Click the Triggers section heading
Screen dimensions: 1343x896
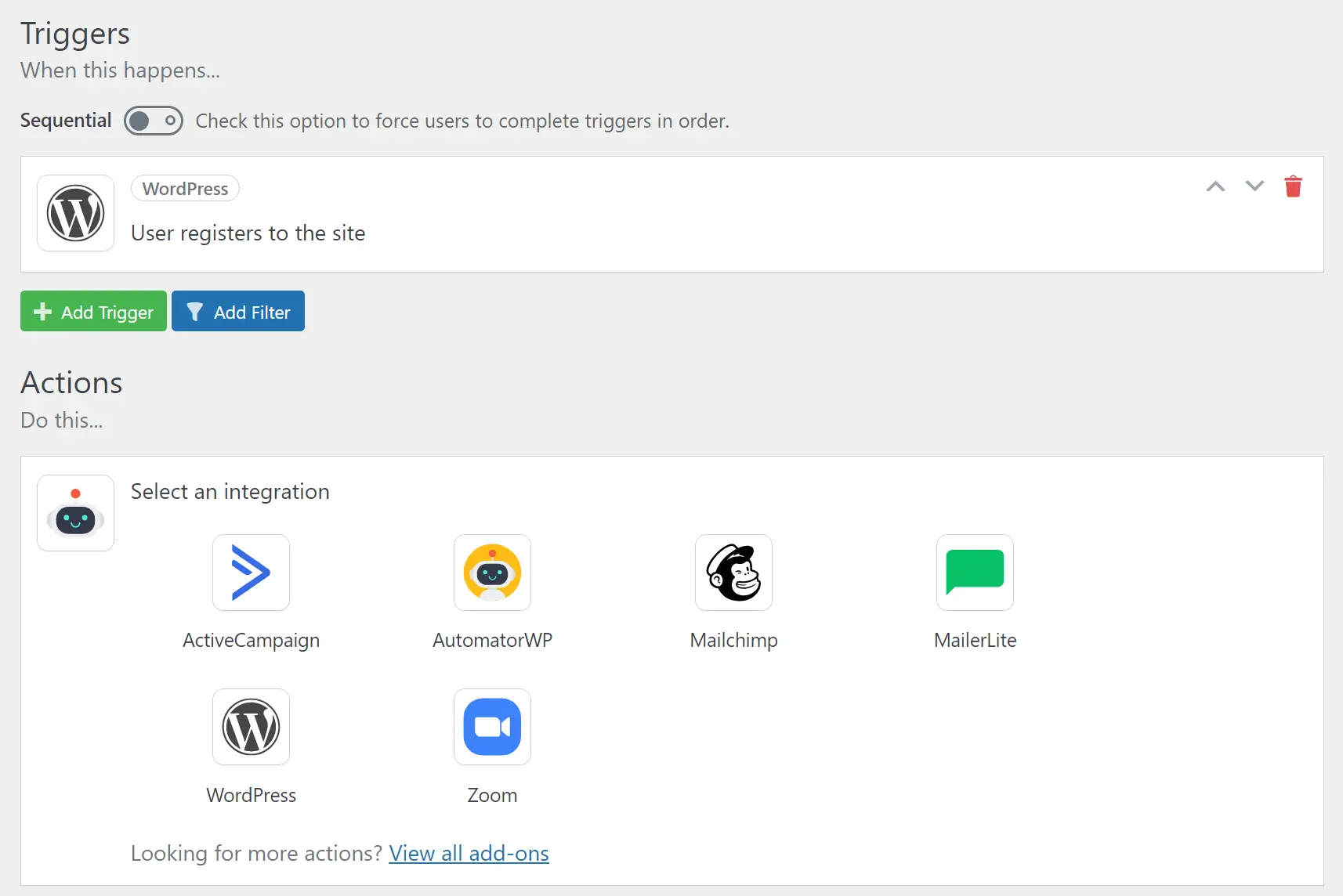click(x=75, y=34)
